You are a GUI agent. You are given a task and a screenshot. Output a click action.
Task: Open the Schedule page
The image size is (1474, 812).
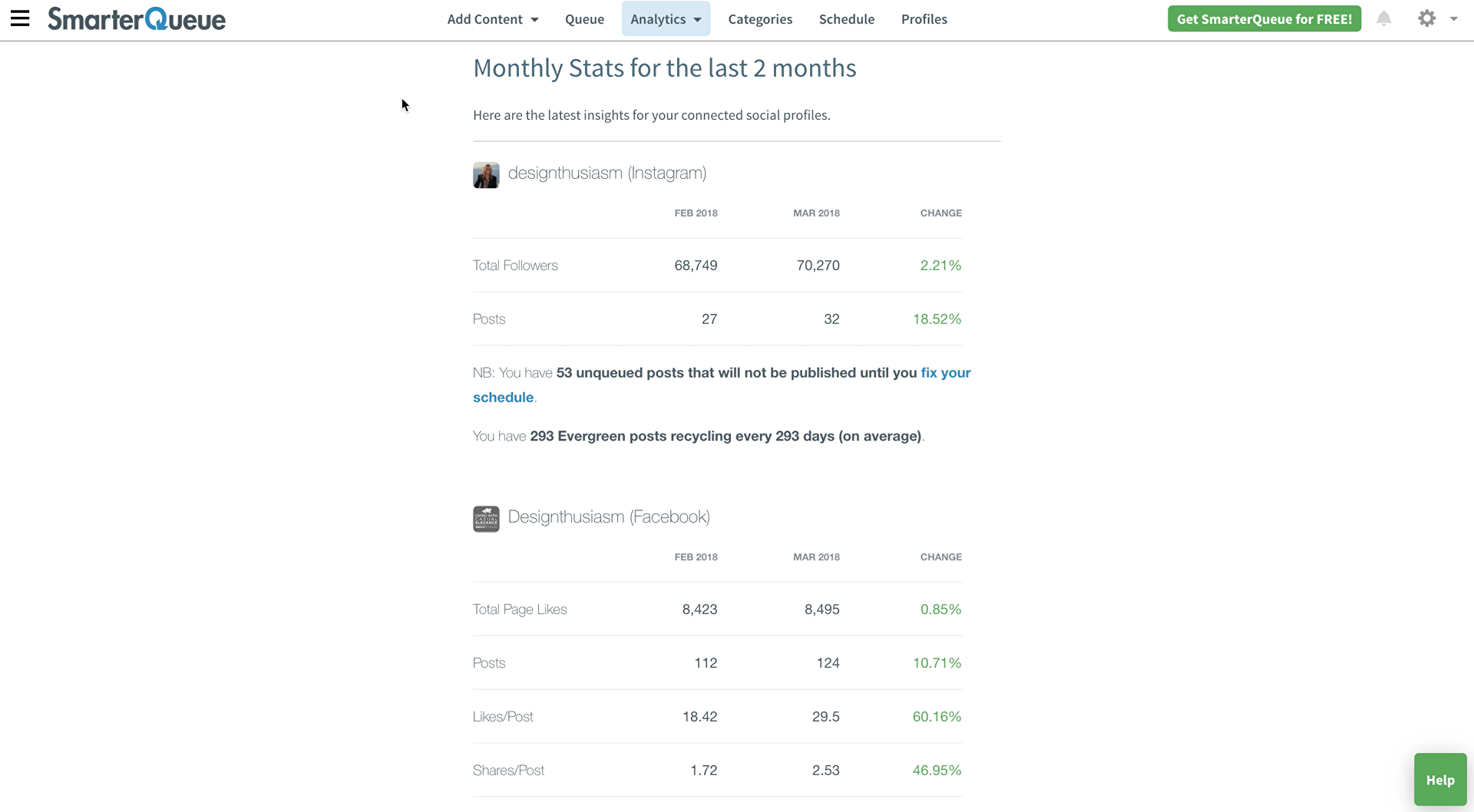point(847,19)
